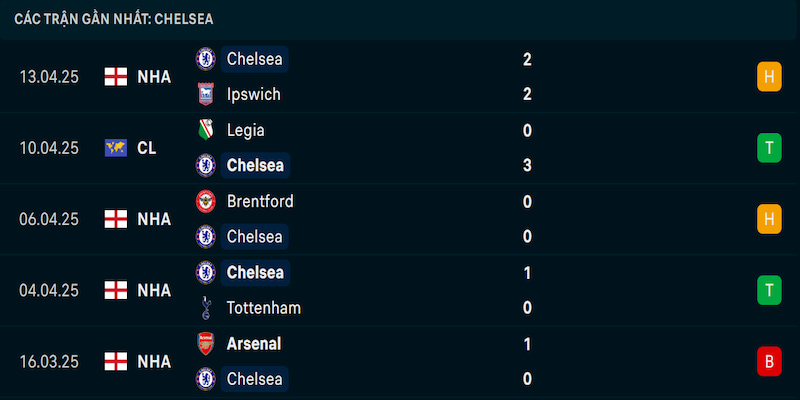Click the Tottenham club crest icon
Viewport: 800px width, 400px height.
206,308
